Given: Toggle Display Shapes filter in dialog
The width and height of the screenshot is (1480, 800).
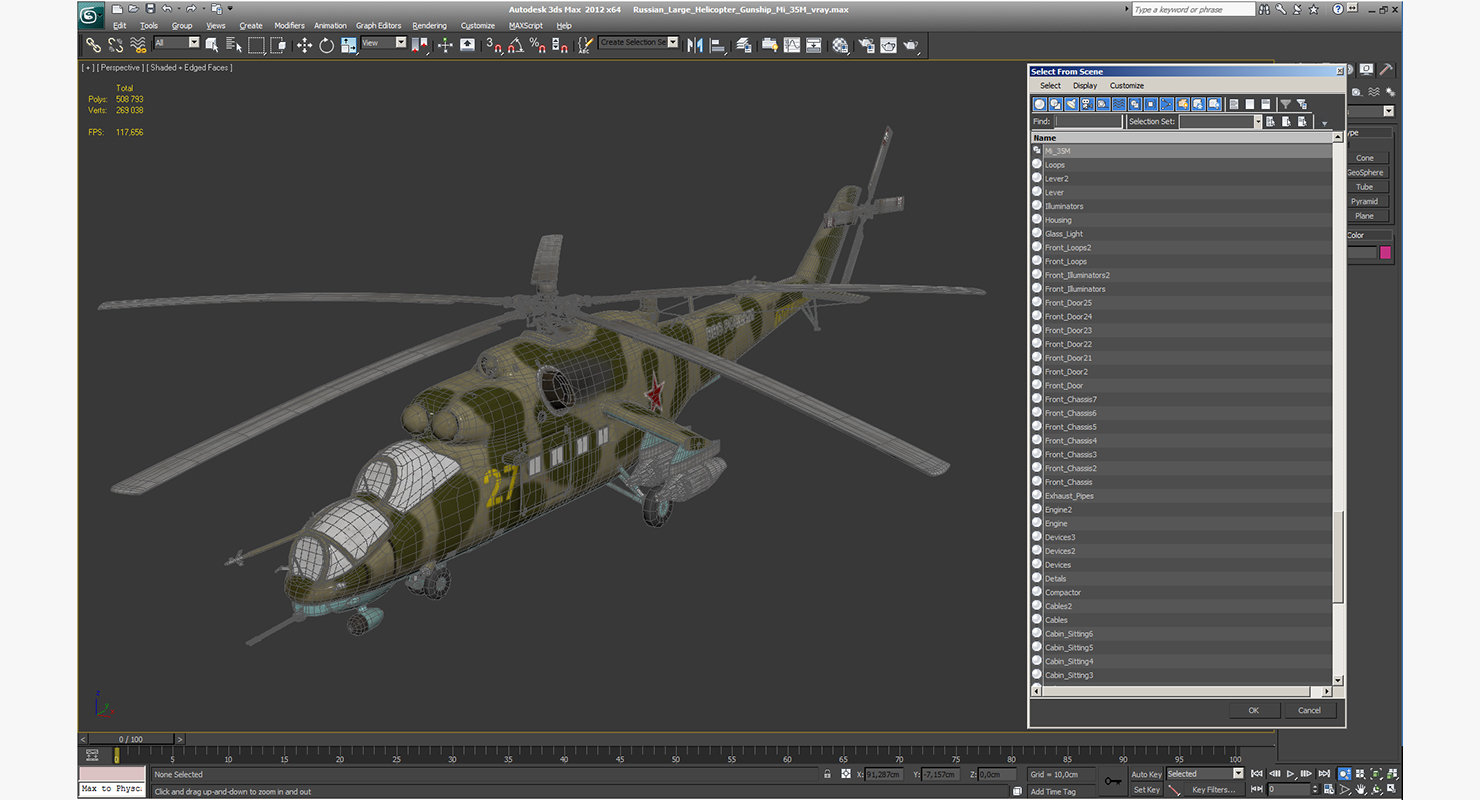Looking at the screenshot, I should (x=1056, y=104).
